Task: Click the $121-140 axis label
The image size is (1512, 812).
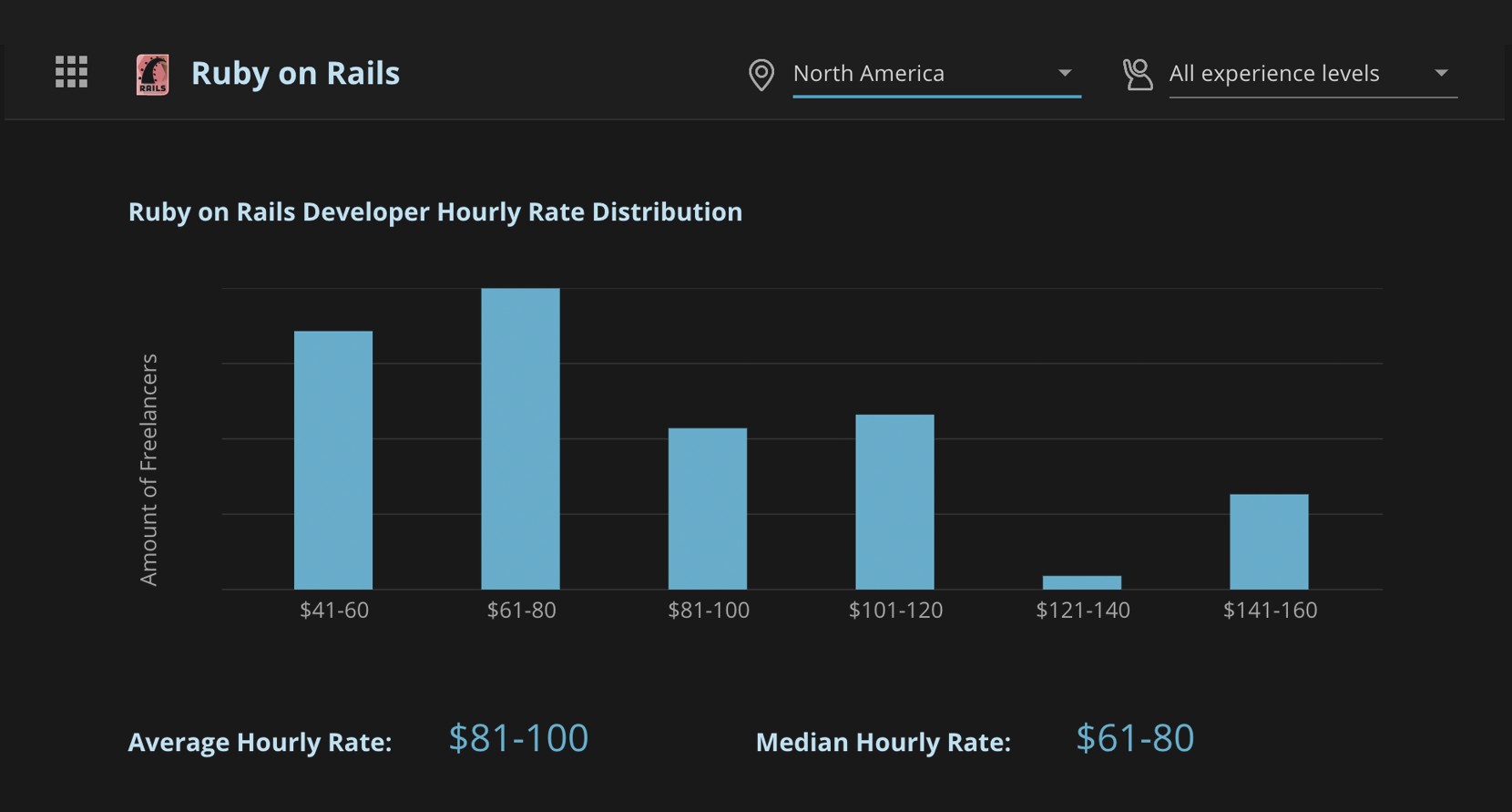Action: (1083, 611)
